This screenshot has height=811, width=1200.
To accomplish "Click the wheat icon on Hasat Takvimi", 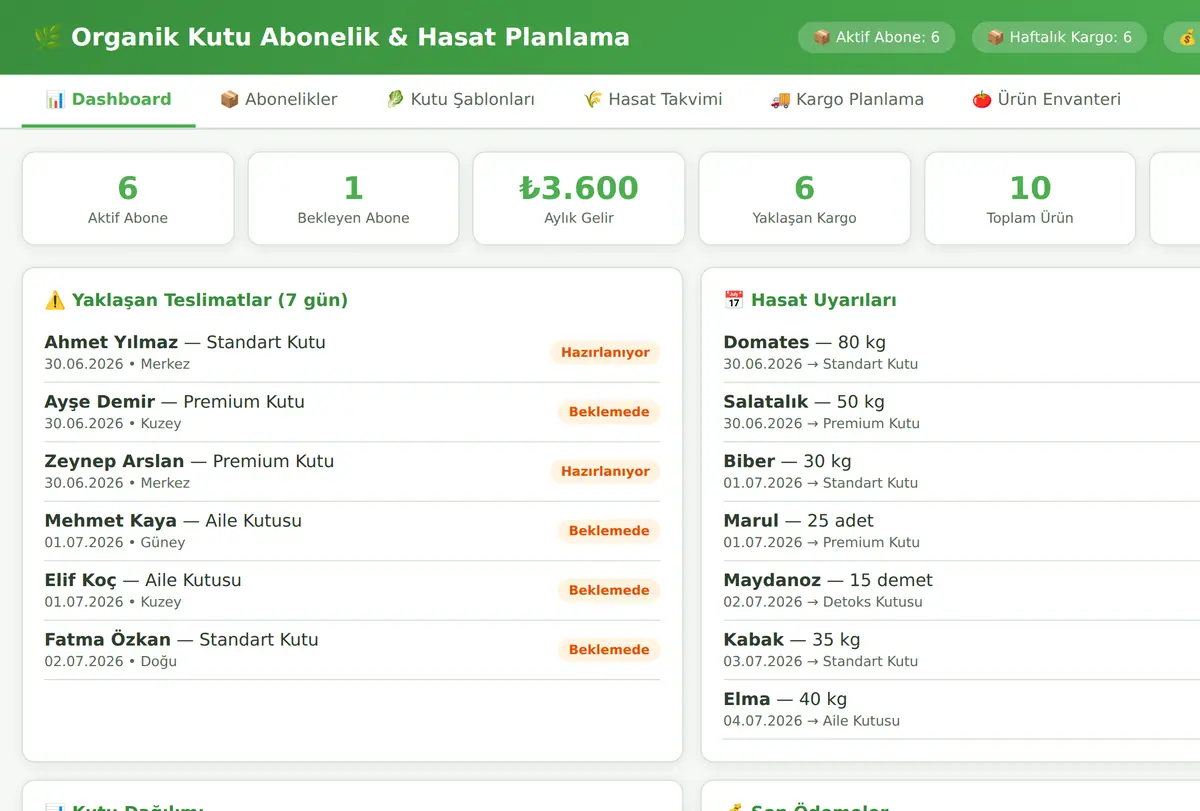I will (x=593, y=100).
